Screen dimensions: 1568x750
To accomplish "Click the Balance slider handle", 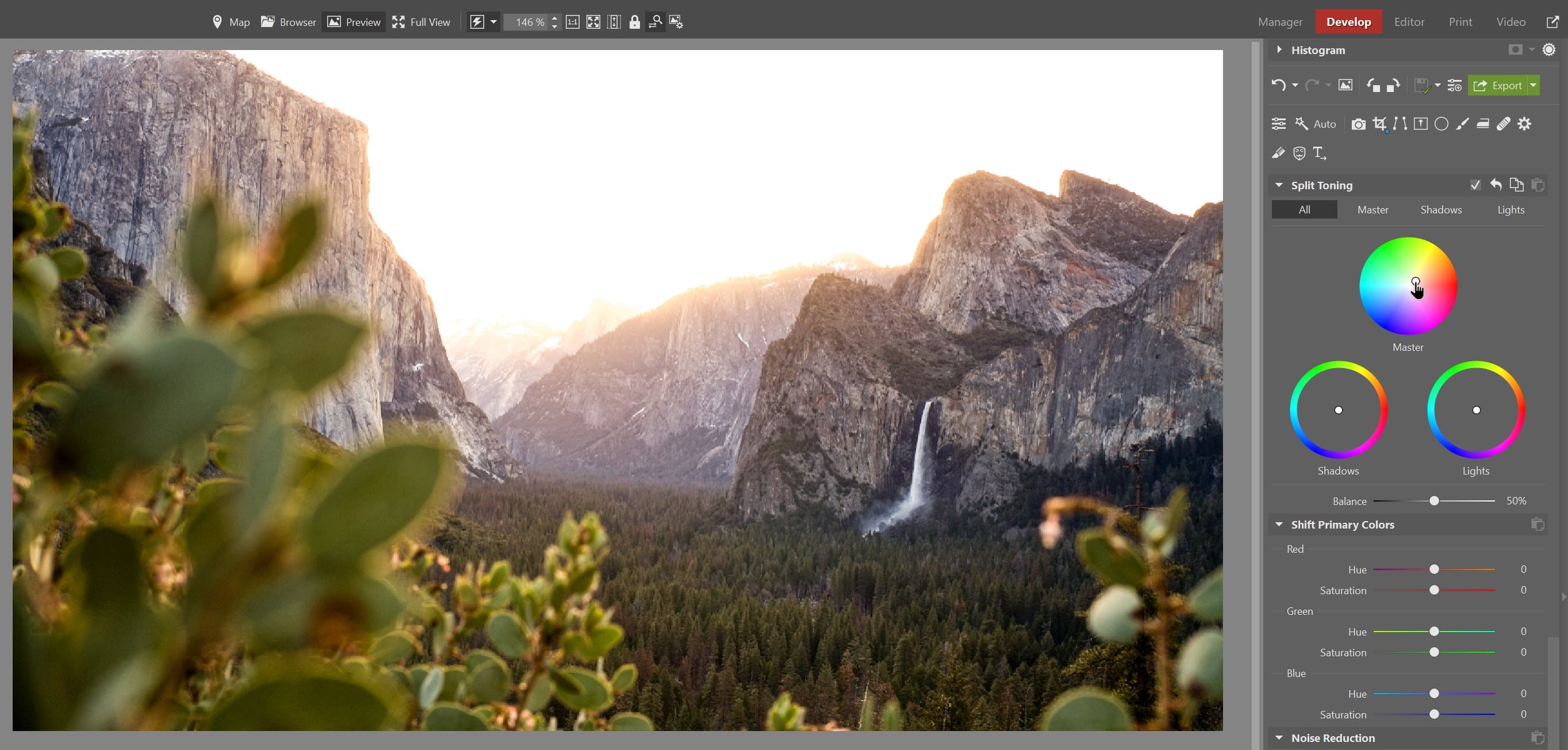I will coord(1434,500).
